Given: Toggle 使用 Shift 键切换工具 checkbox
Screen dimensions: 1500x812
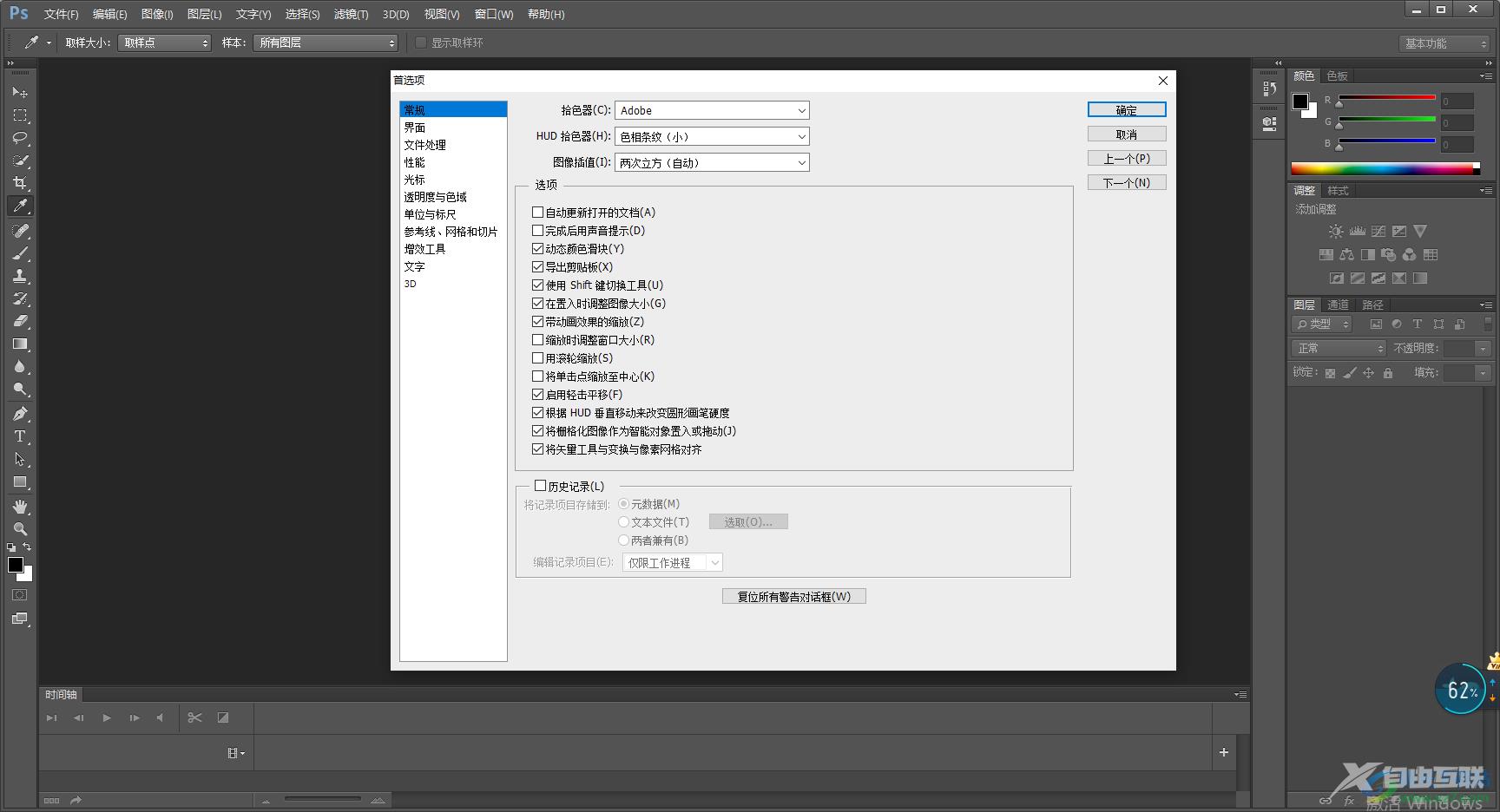Looking at the screenshot, I should click(537, 285).
